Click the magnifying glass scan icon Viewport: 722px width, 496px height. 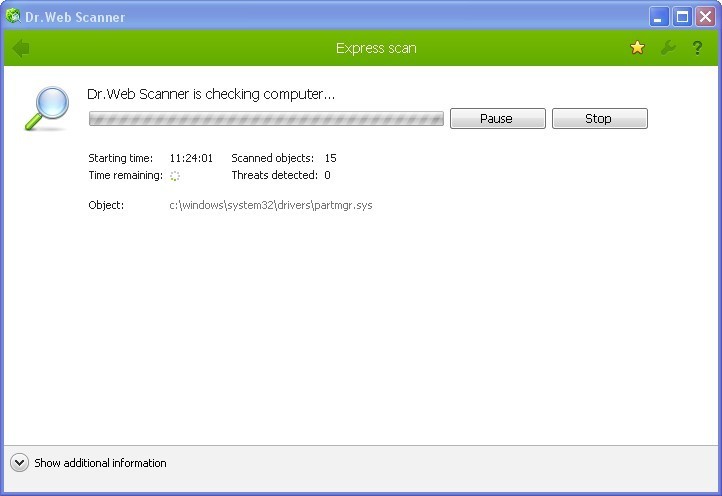coord(46,109)
